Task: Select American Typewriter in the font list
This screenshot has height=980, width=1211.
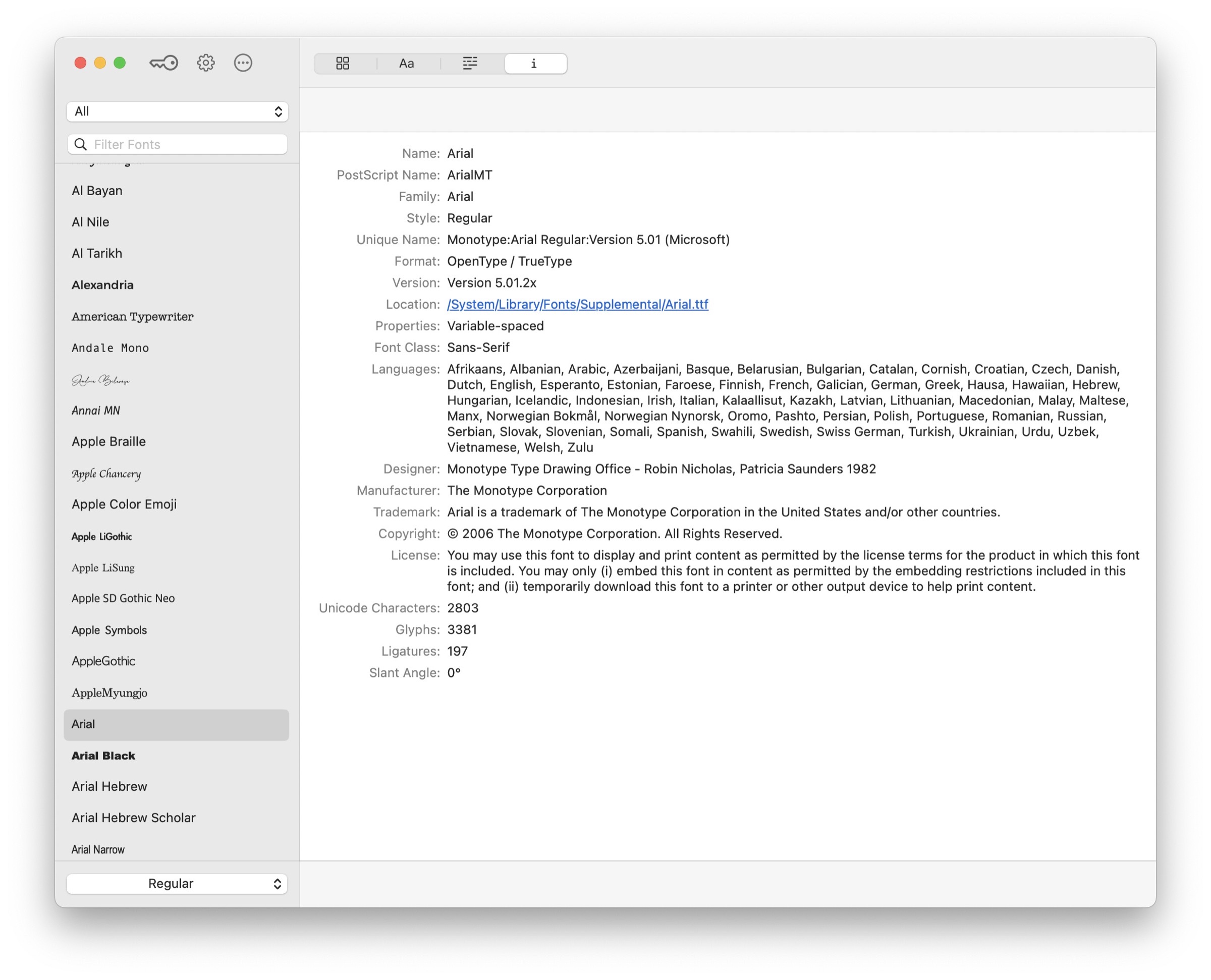Action: coord(133,316)
